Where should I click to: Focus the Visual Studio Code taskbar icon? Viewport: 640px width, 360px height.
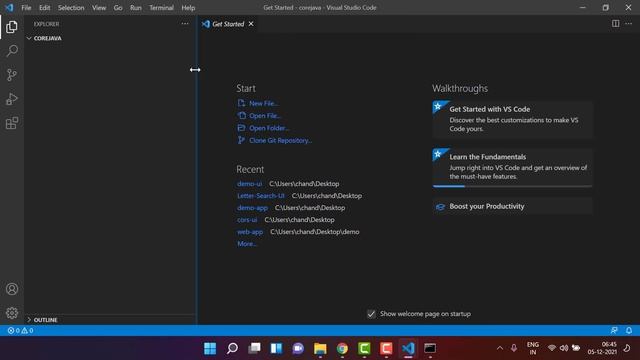408,348
